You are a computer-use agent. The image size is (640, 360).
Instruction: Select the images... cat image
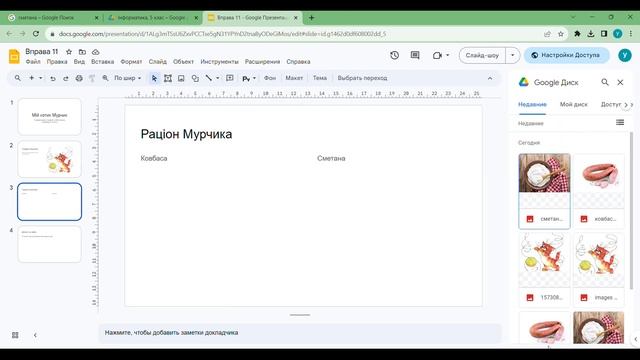tap(598, 269)
